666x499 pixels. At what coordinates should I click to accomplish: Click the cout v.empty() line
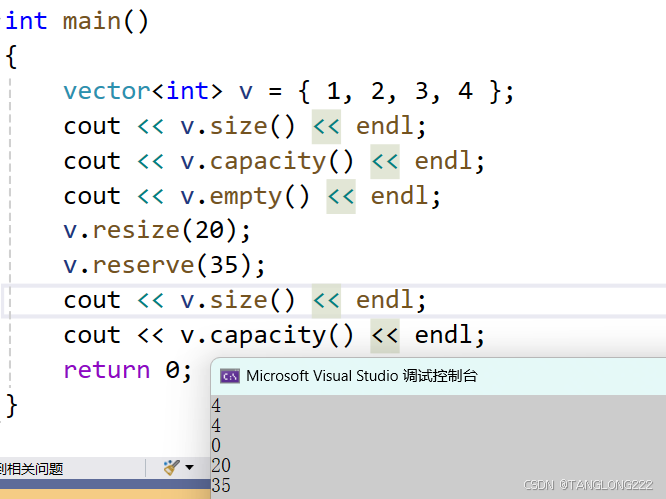pyautogui.click(x=252, y=196)
